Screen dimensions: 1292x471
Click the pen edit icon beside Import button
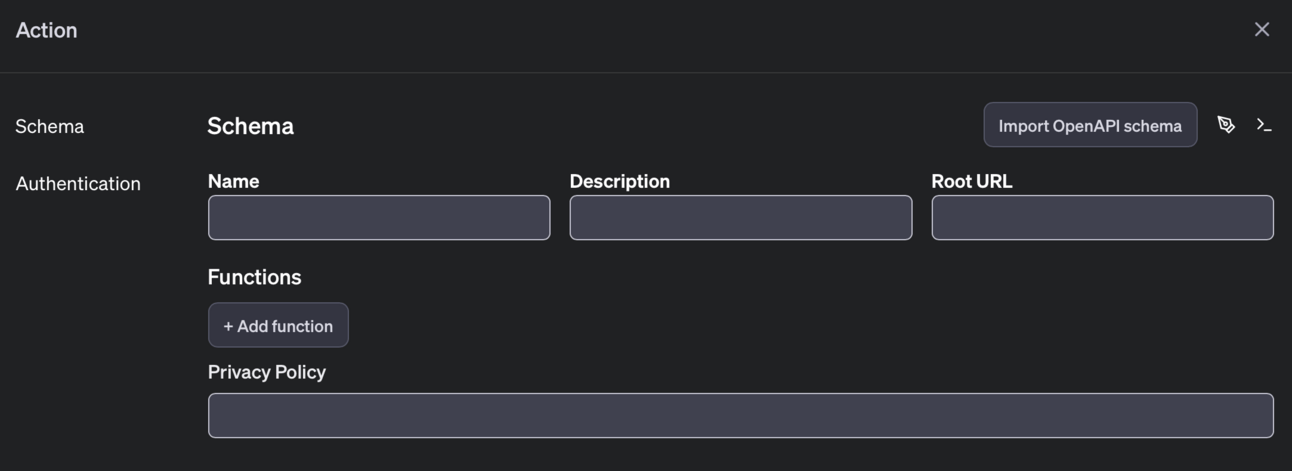point(1226,125)
